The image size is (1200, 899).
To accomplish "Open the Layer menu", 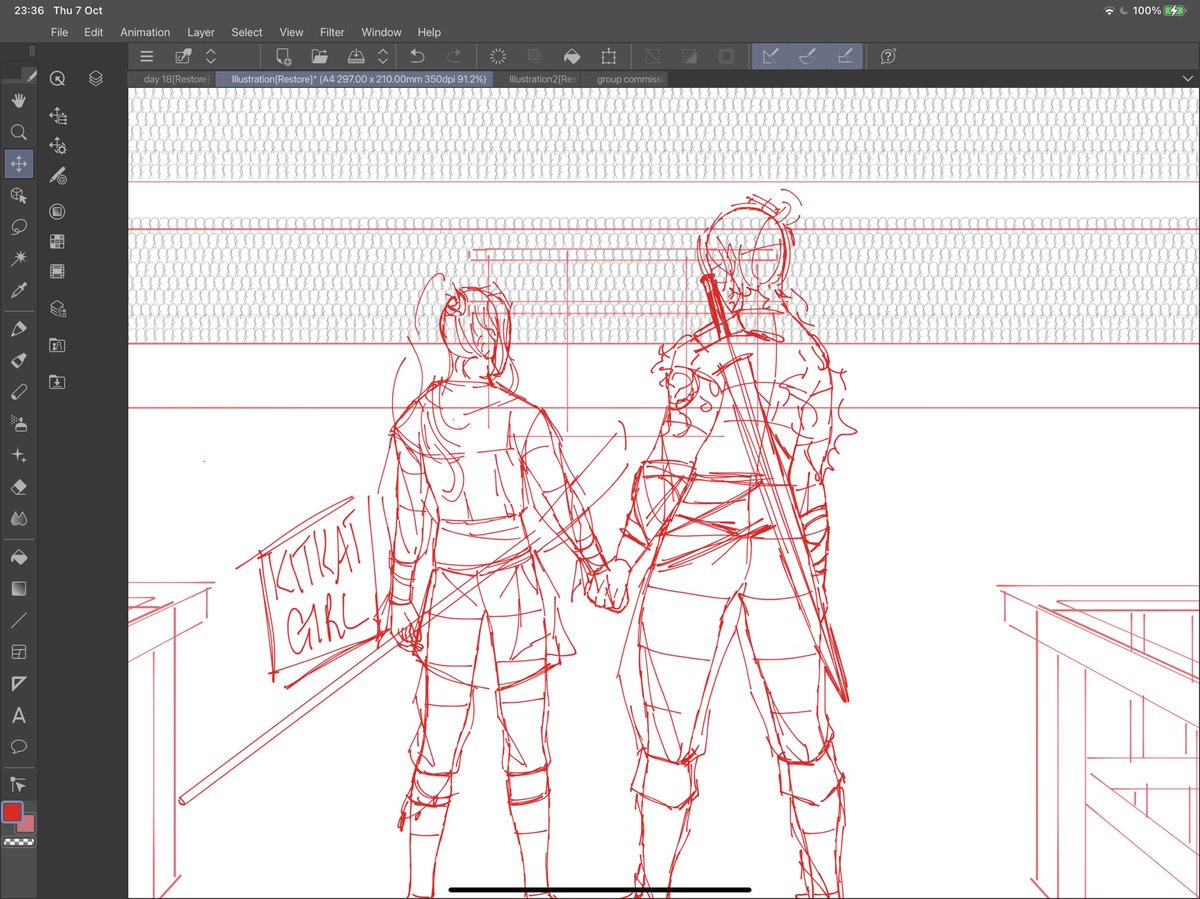I will coord(201,32).
